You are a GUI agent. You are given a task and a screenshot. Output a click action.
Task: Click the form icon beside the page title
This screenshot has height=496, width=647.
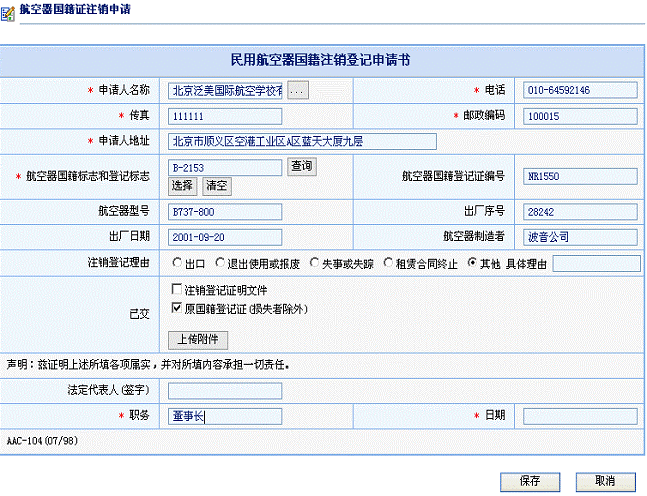point(9,9)
